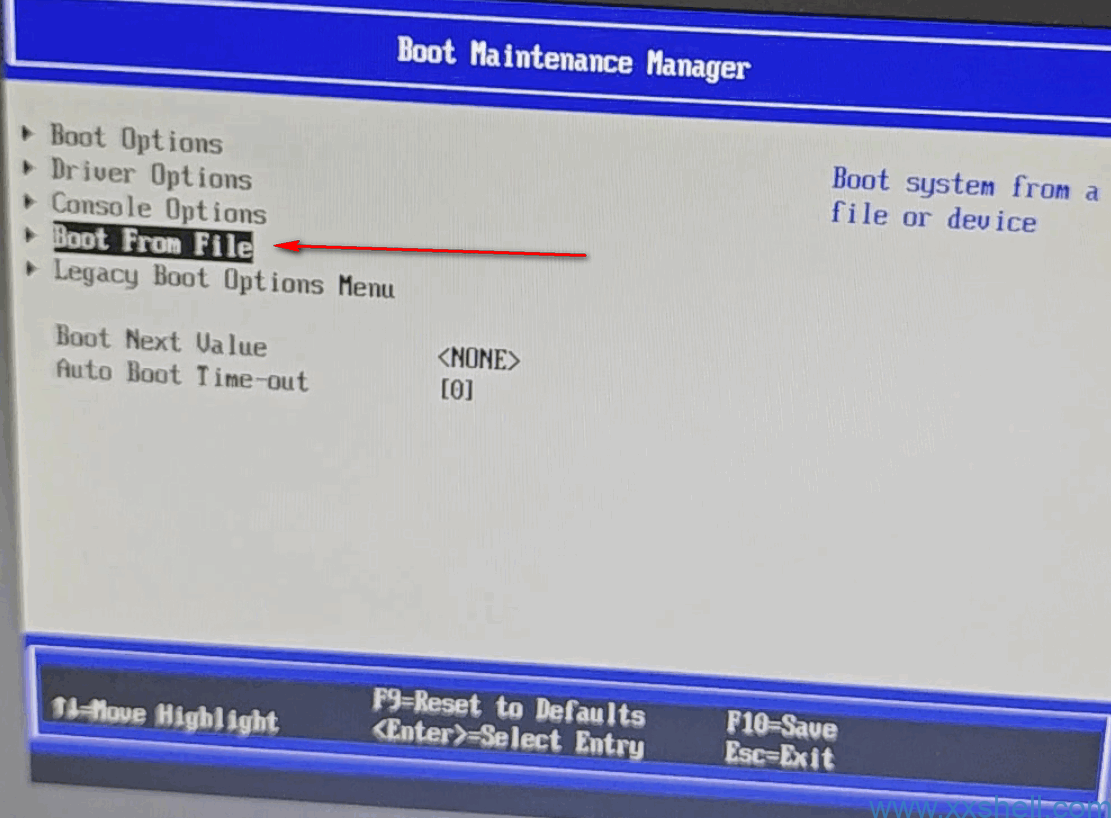Choose the highlighted Boot From File entry

click(153, 242)
